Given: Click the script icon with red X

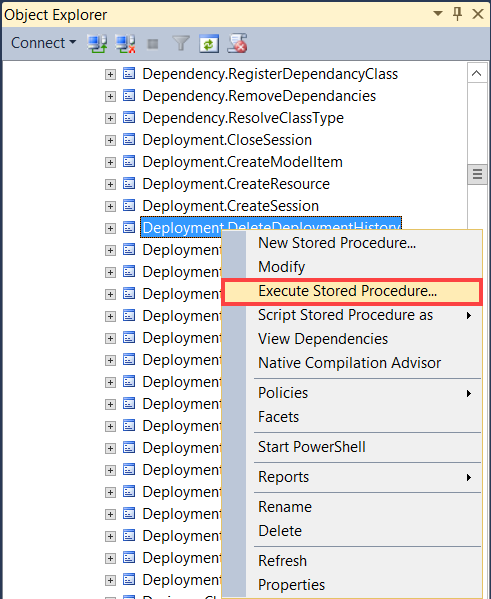Looking at the screenshot, I should pos(237,43).
